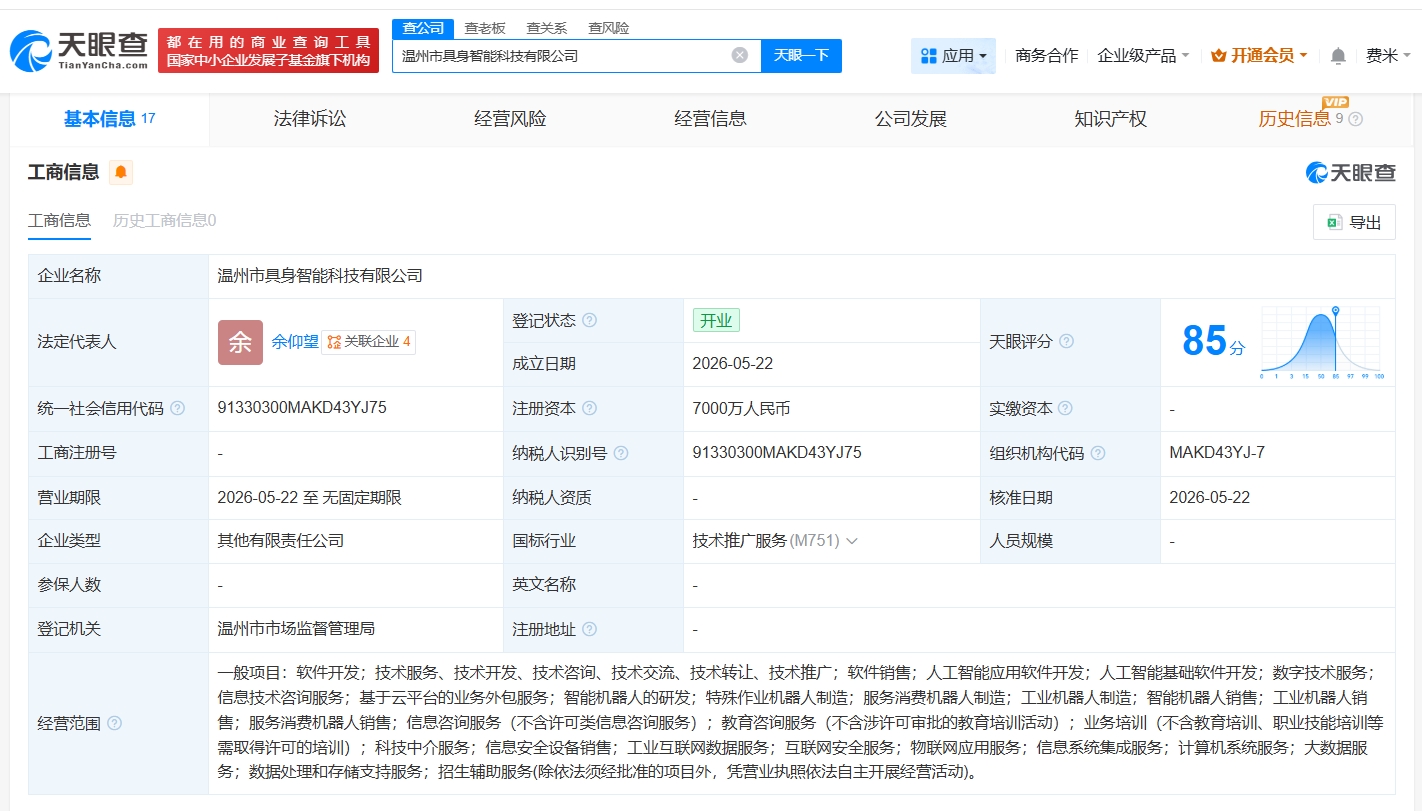This screenshot has width=1422, height=811.
Task: Select the 查老板 search tab
Action: (485, 28)
